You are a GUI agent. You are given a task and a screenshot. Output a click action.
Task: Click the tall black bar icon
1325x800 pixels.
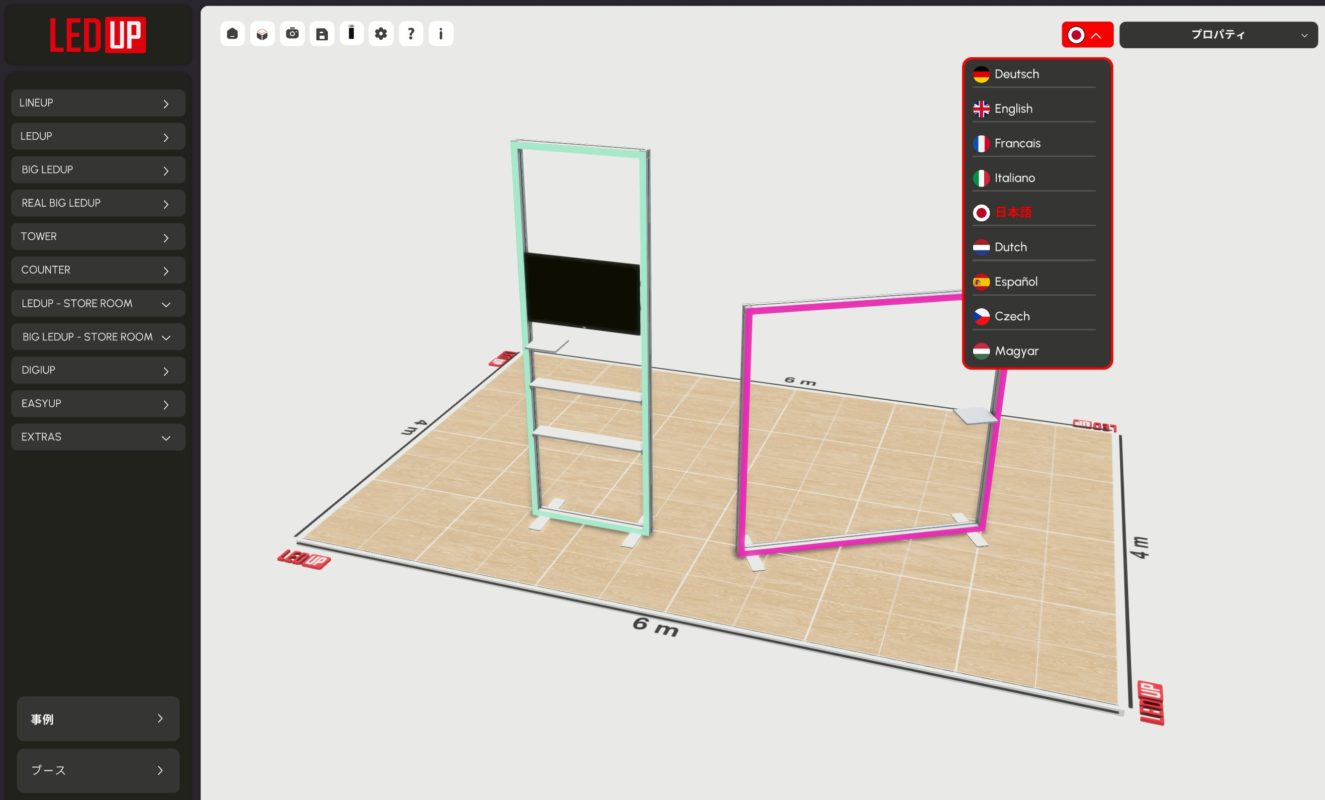[x=351, y=34]
